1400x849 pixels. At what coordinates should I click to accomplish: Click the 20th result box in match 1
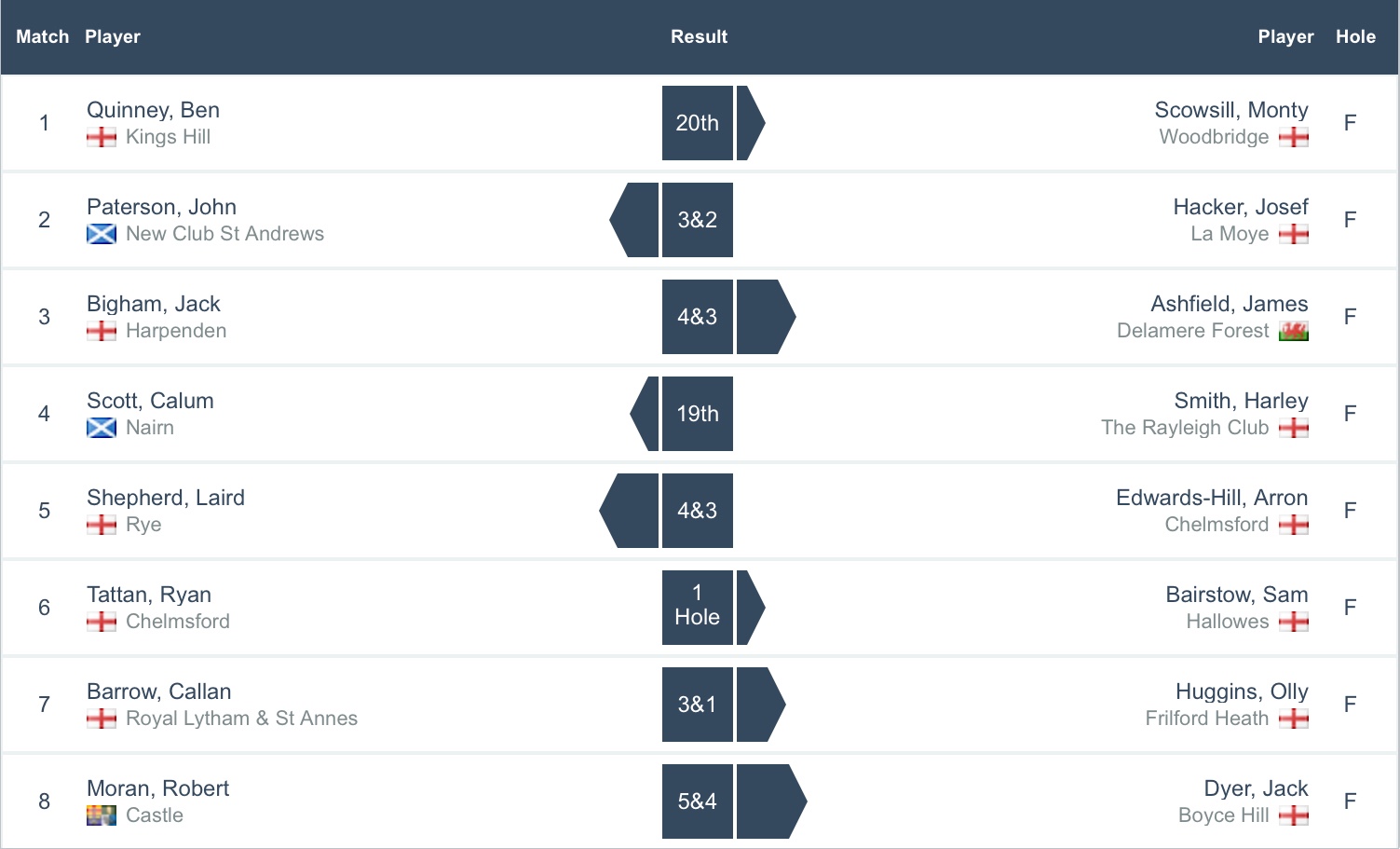tap(697, 123)
